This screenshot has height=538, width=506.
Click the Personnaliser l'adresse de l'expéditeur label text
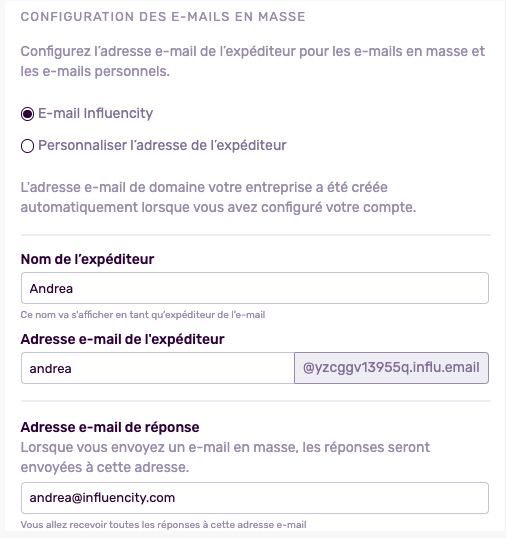point(162,145)
